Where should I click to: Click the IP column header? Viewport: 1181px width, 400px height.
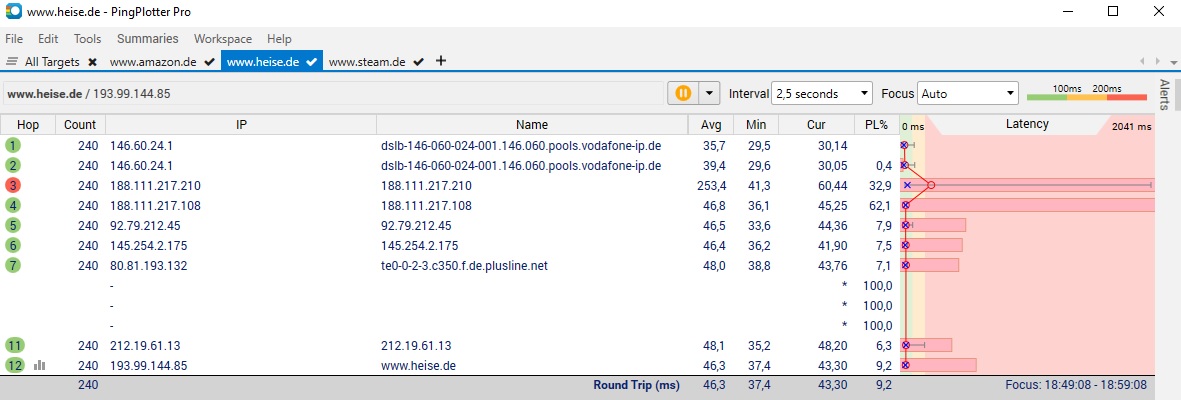(241, 124)
